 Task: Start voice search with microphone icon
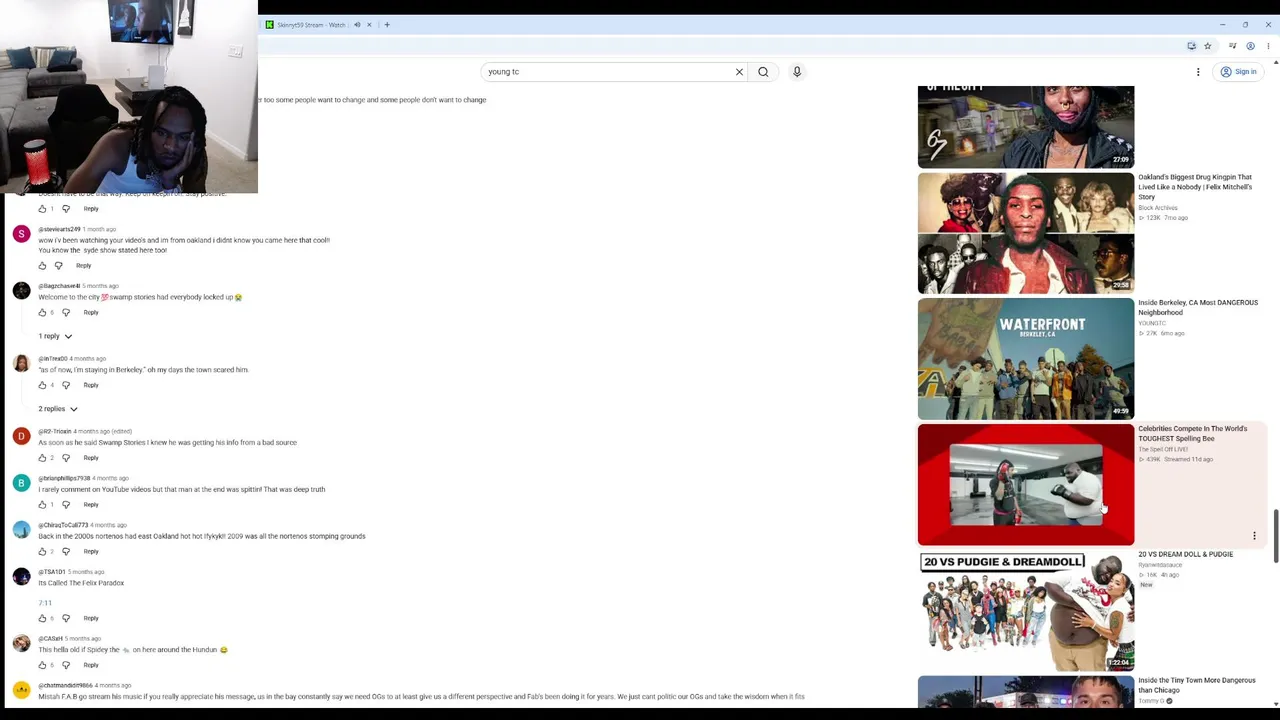797,72
